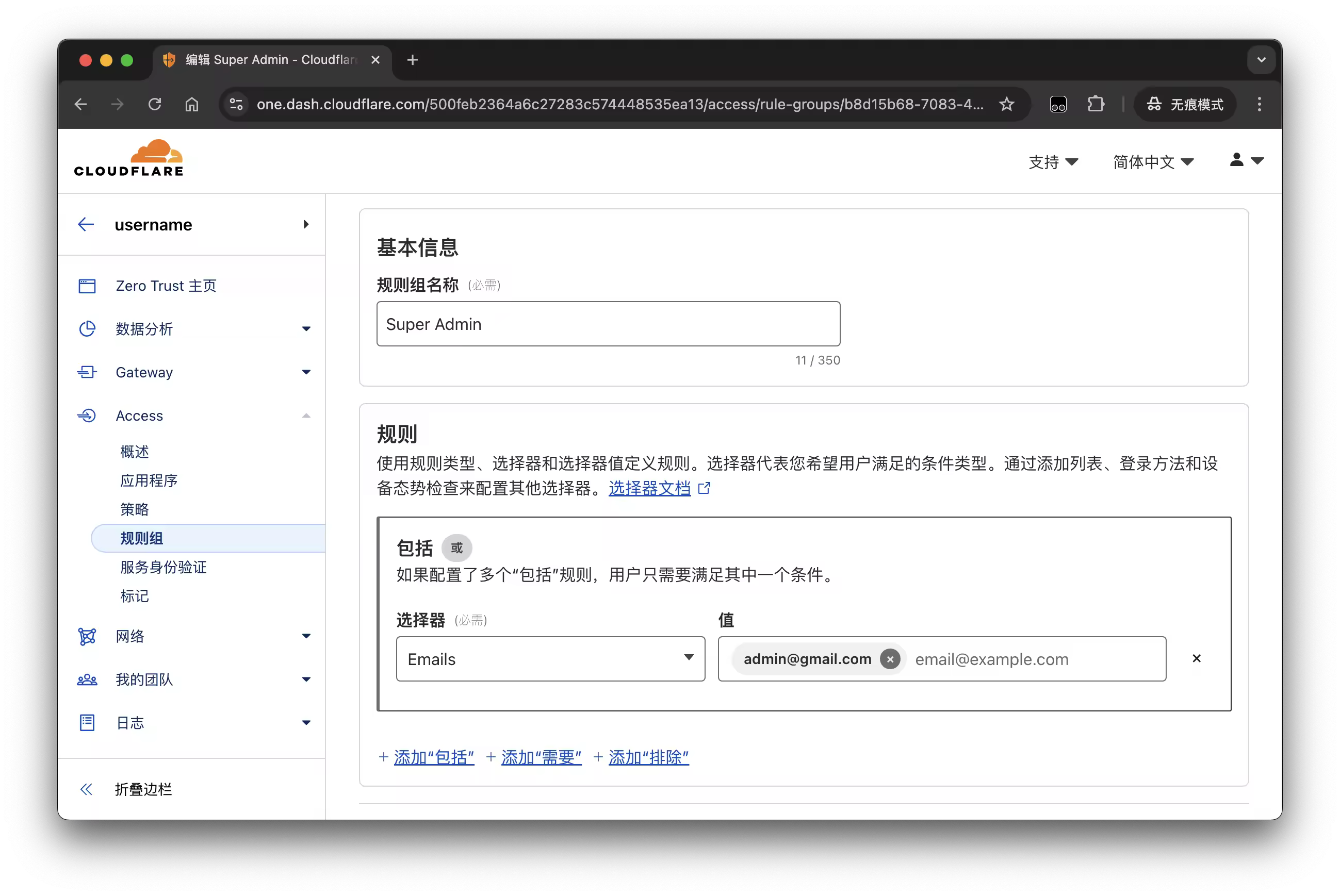Open the browser home page
1340x896 pixels.
(192, 104)
